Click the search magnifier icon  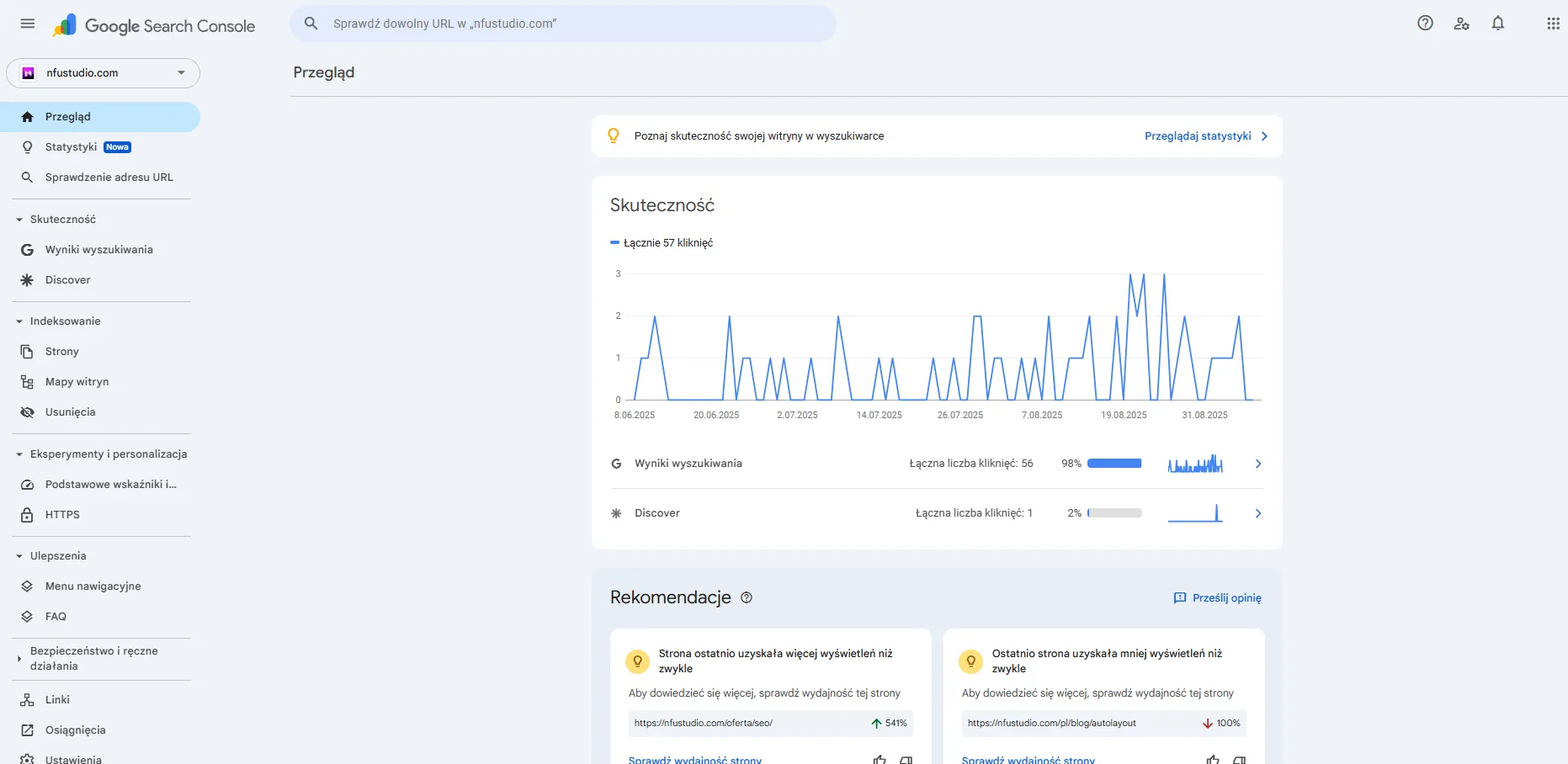coord(311,23)
